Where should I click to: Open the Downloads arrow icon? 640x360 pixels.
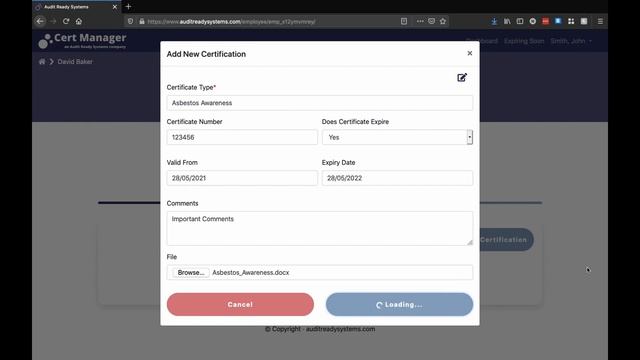coord(494,21)
